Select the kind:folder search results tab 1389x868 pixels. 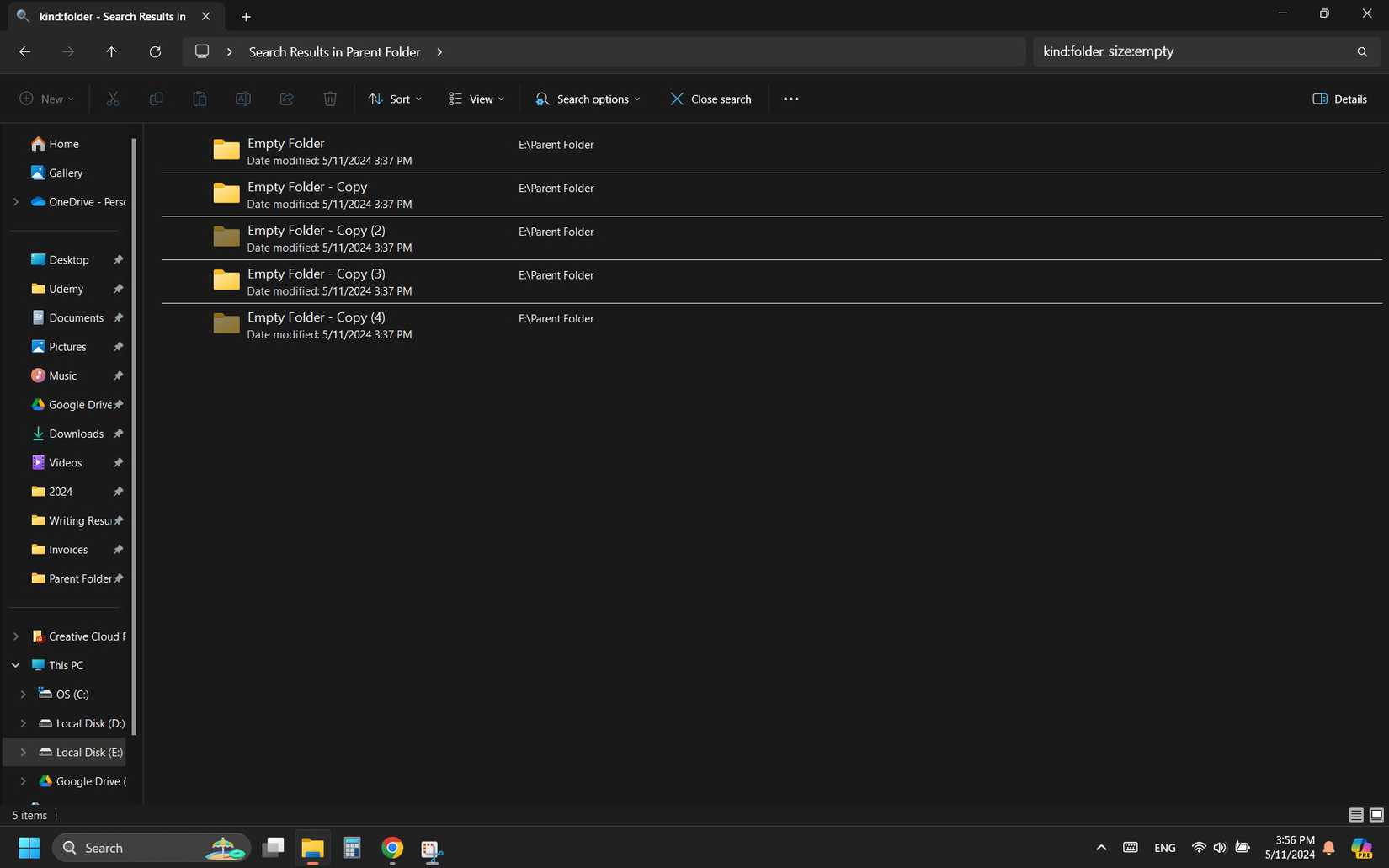tap(109, 16)
